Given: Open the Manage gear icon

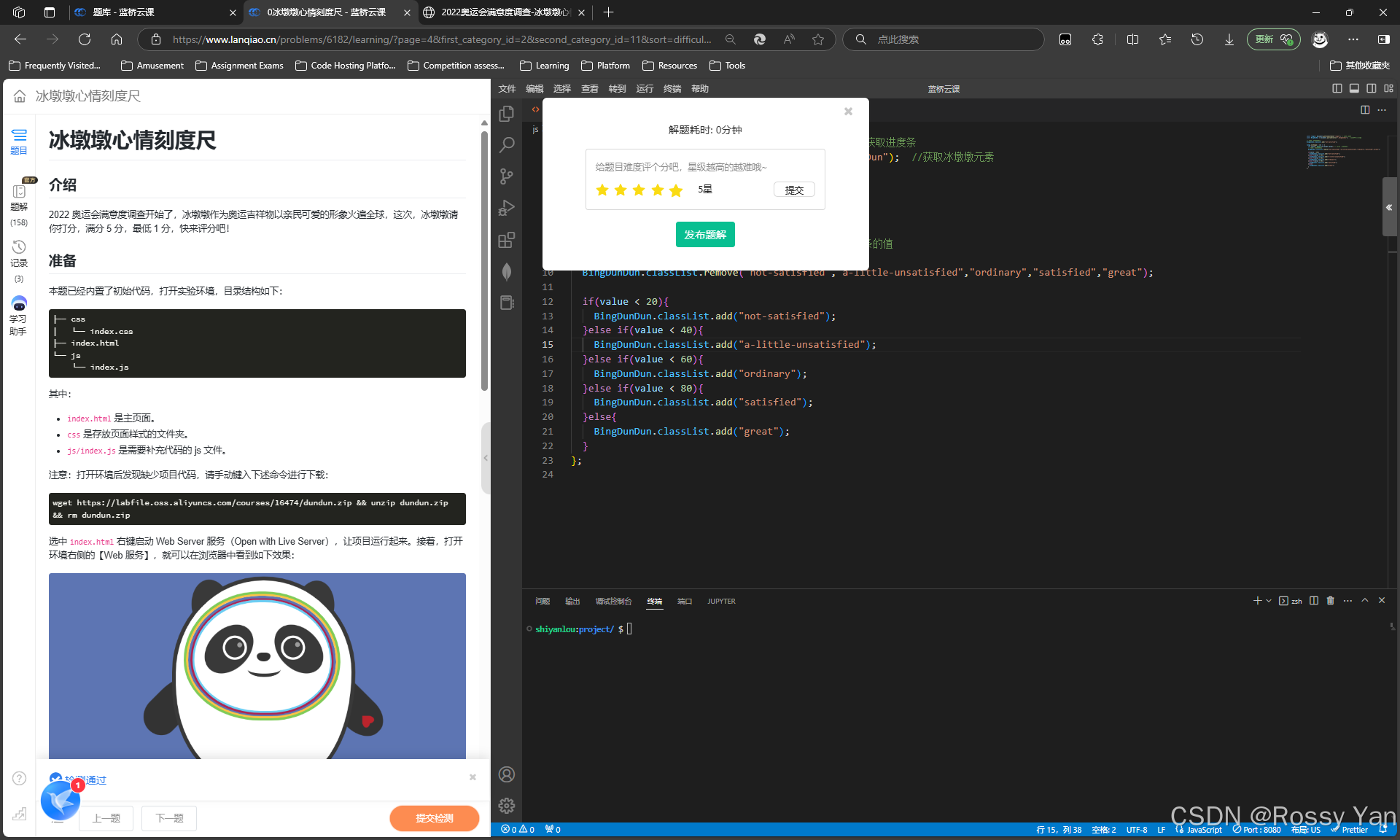Looking at the screenshot, I should [507, 806].
